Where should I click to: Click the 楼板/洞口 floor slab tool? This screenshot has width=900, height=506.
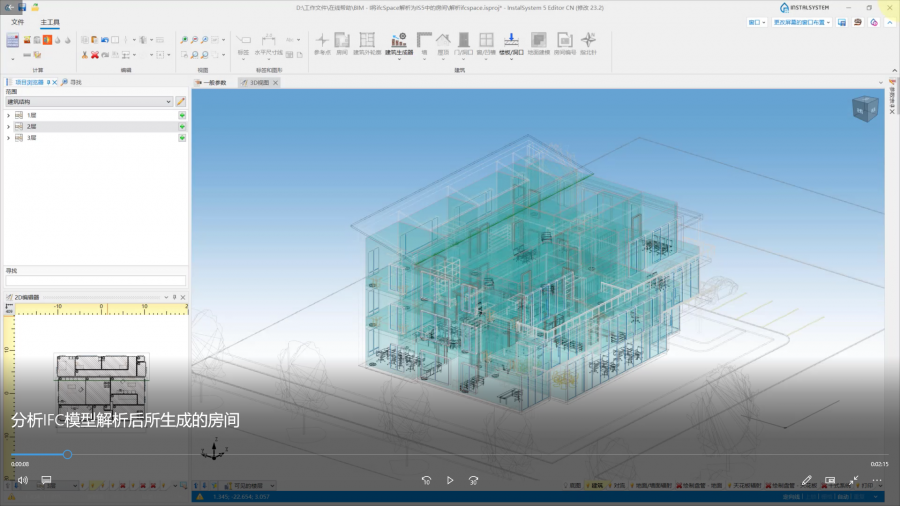[511, 42]
